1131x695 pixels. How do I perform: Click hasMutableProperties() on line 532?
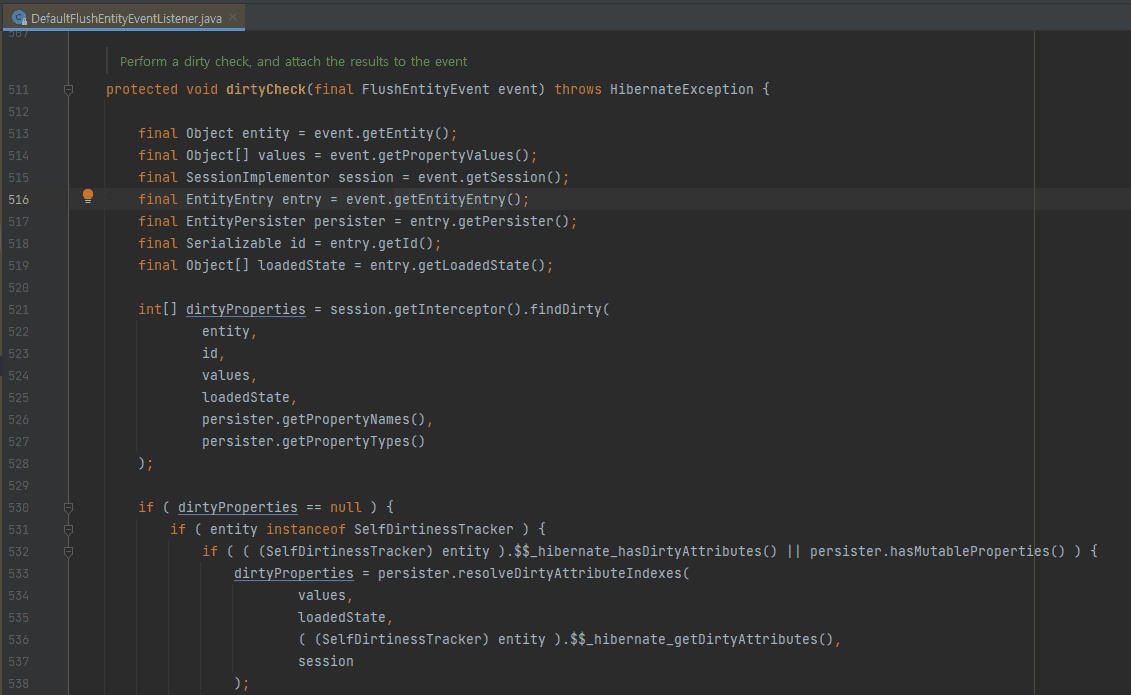[977, 552]
